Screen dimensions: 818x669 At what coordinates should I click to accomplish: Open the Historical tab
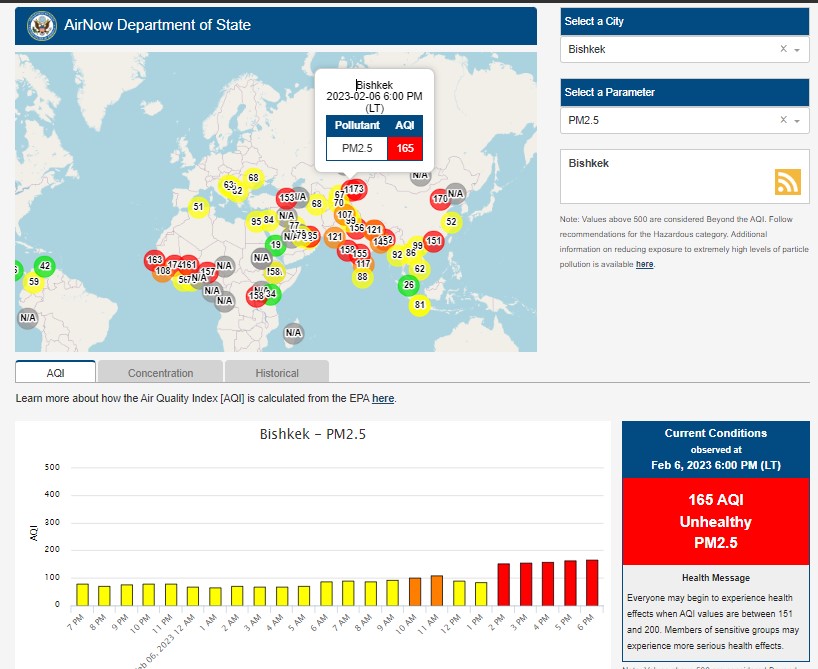pyautogui.click(x=277, y=373)
